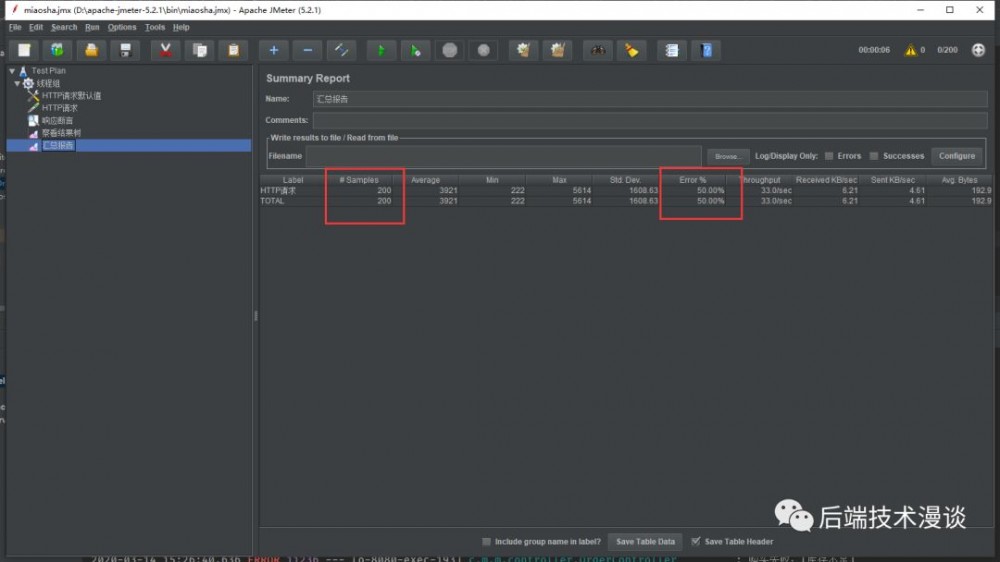Select the 线程组 thread group item
The image size is (1000, 562).
tap(48, 84)
